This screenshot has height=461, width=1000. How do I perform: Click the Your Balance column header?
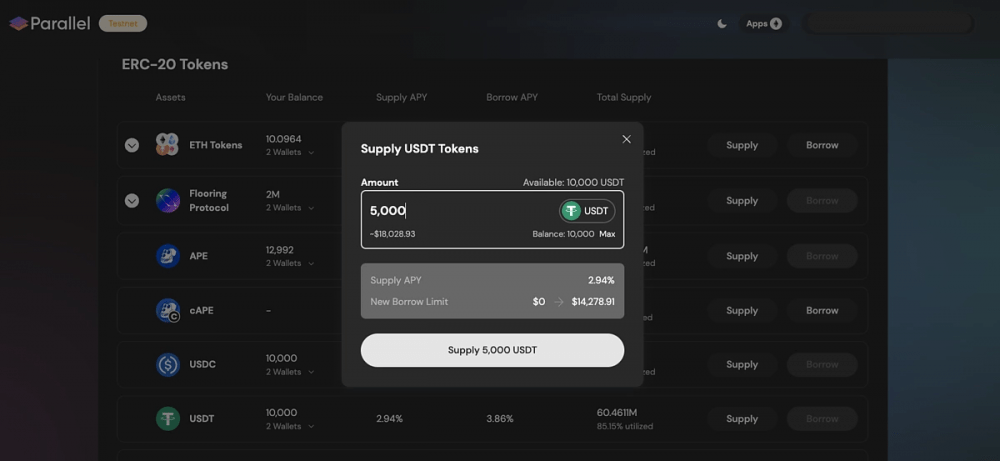pos(294,98)
